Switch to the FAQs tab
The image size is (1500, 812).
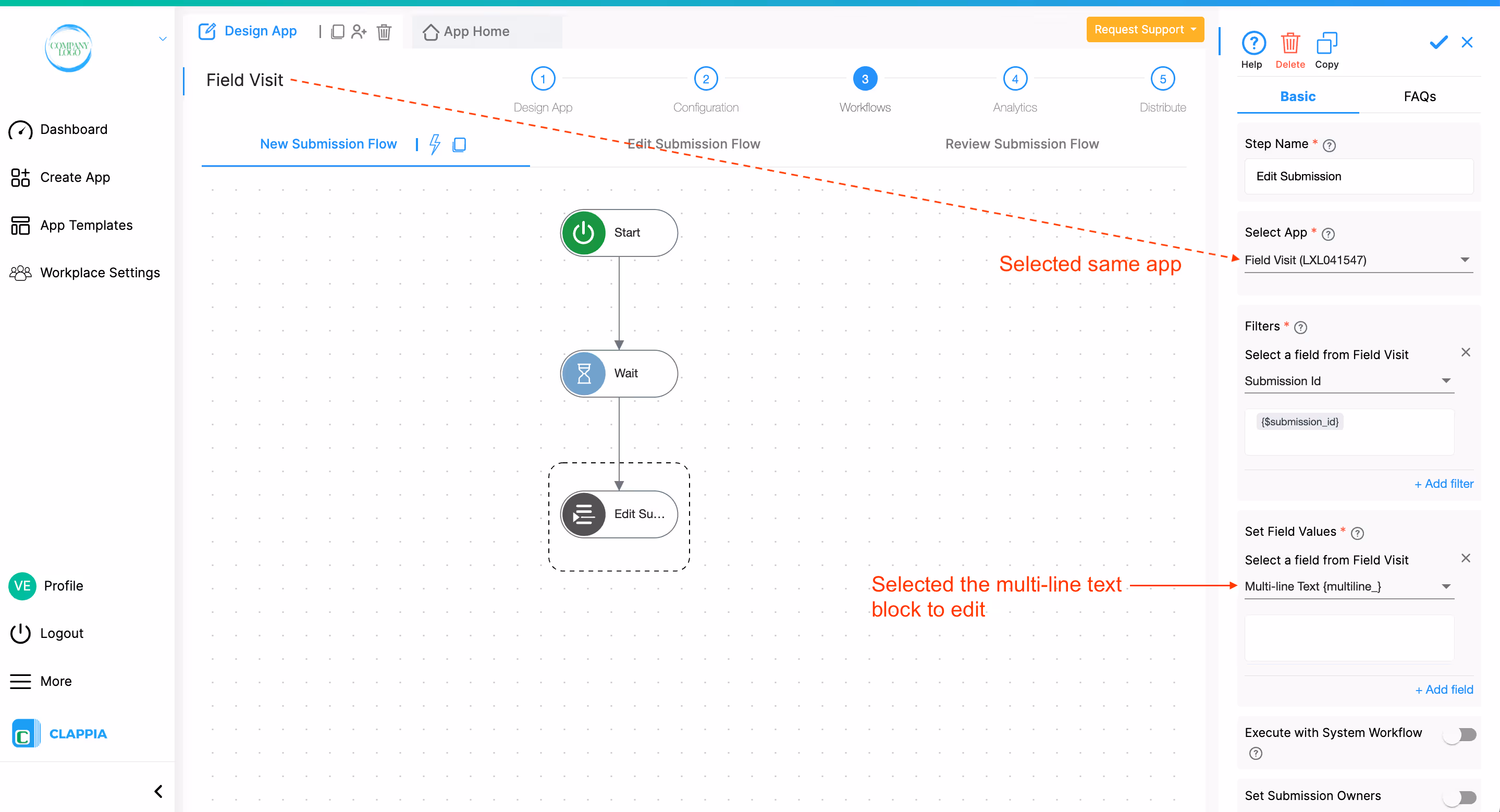coord(1419,96)
